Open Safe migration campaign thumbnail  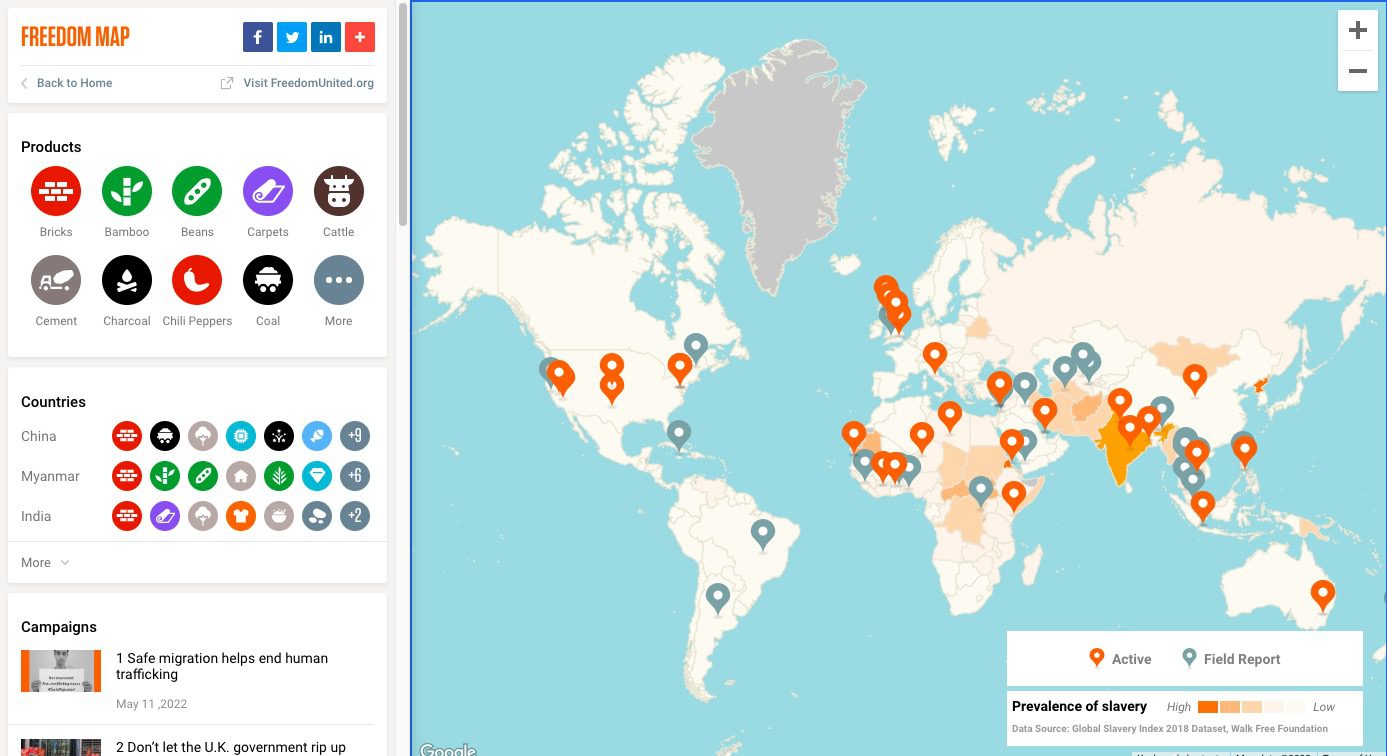point(61,671)
